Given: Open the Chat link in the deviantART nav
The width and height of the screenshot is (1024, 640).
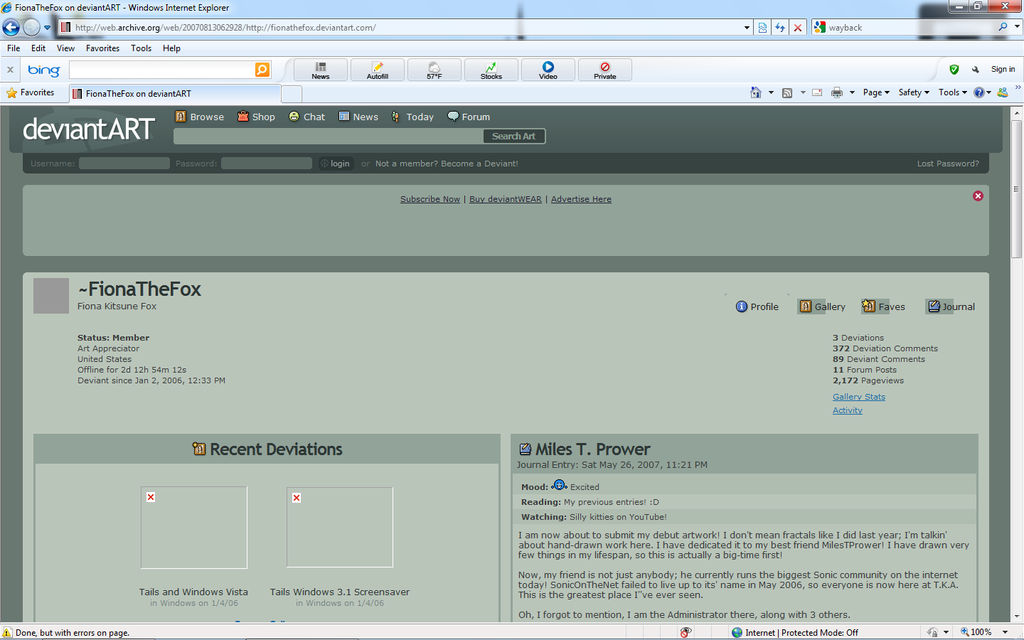Looking at the screenshot, I should [307, 117].
